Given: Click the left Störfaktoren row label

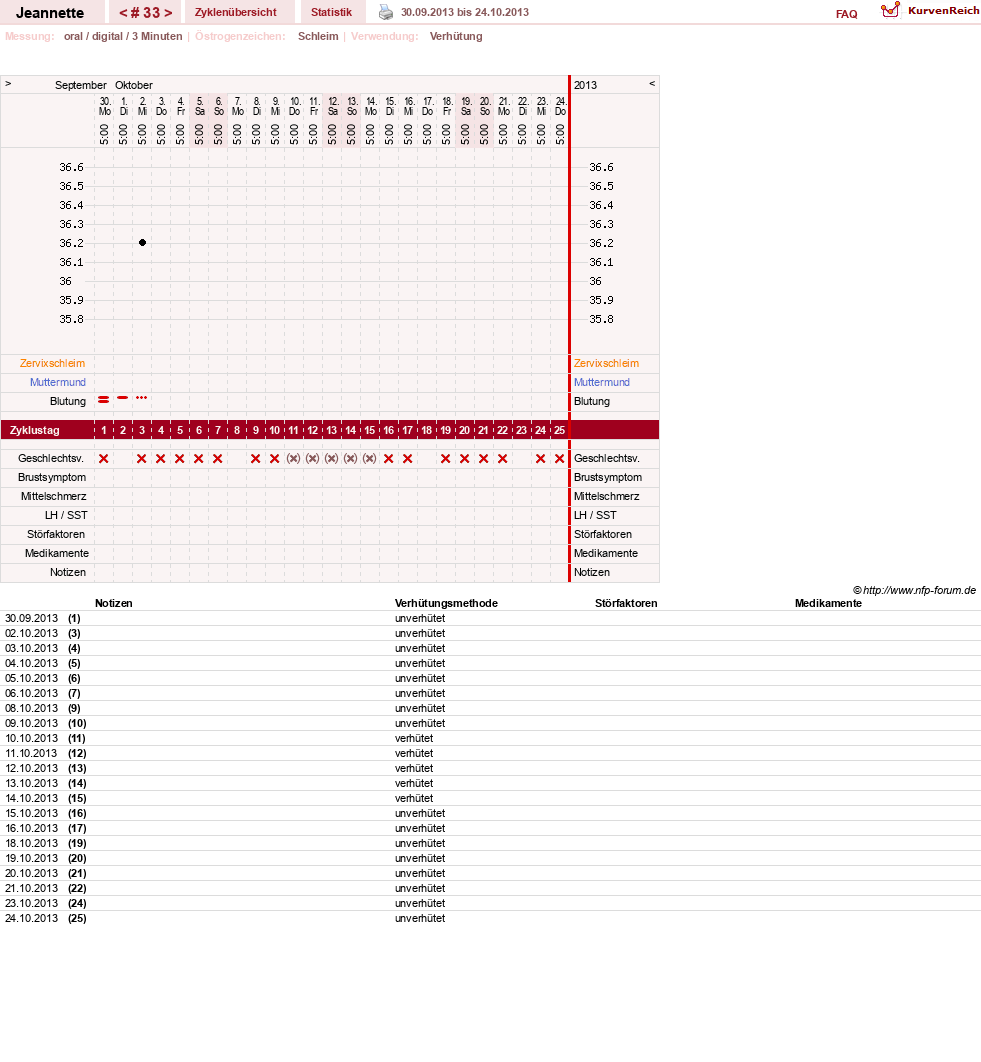Looking at the screenshot, I should 56,534.
